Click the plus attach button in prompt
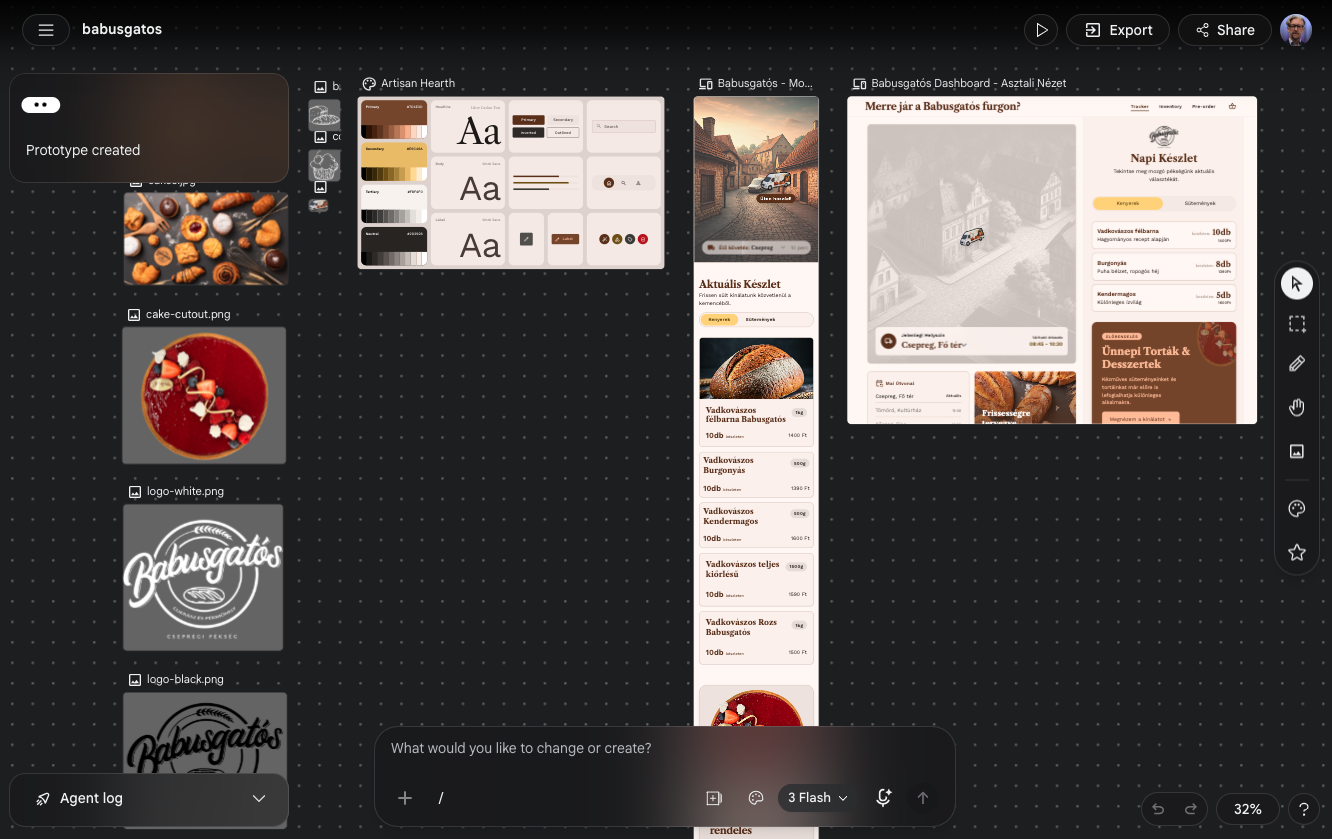This screenshot has width=1332, height=839. pyautogui.click(x=405, y=797)
